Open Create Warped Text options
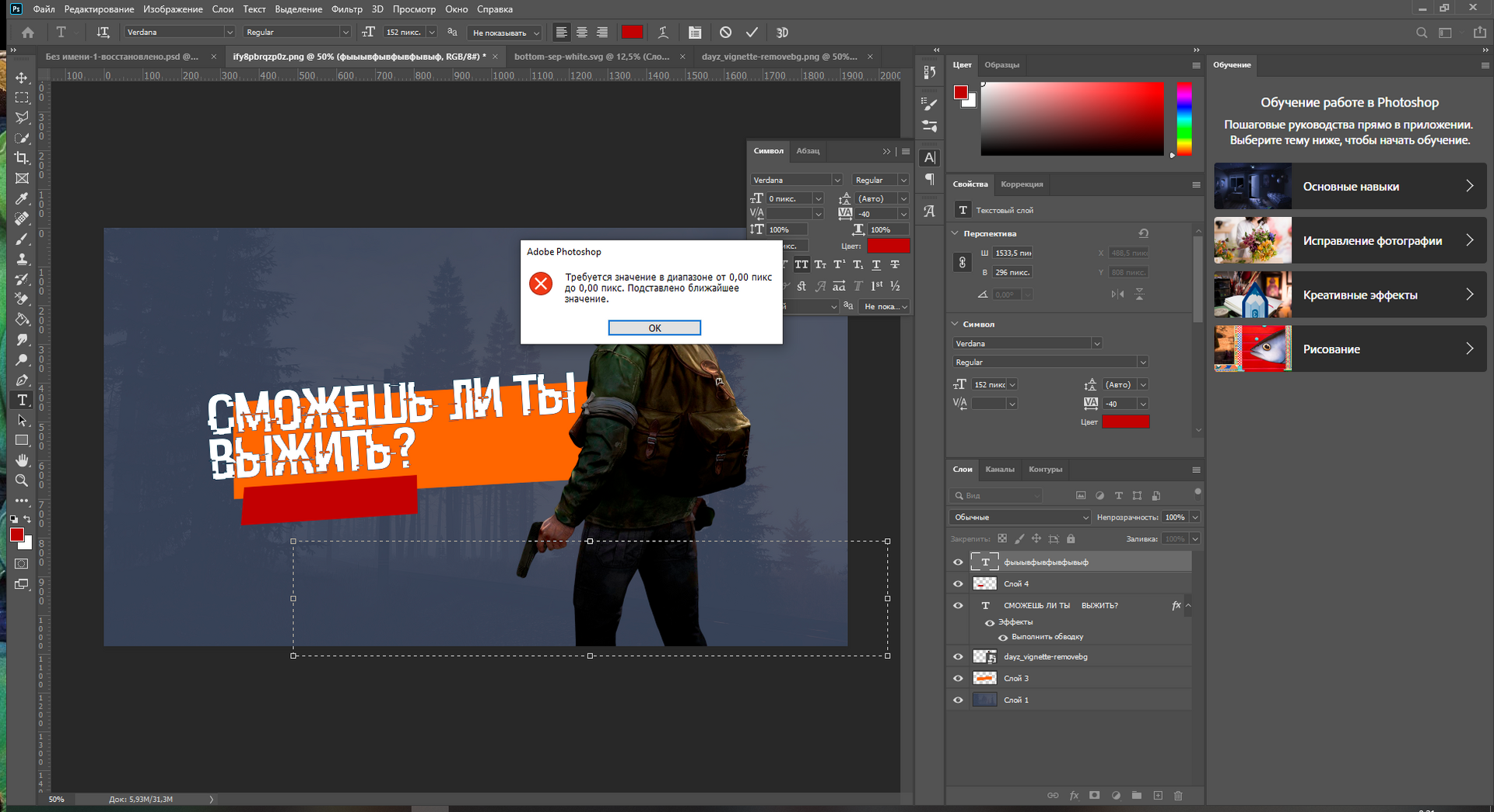1494x812 pixels. click(663, 33)
